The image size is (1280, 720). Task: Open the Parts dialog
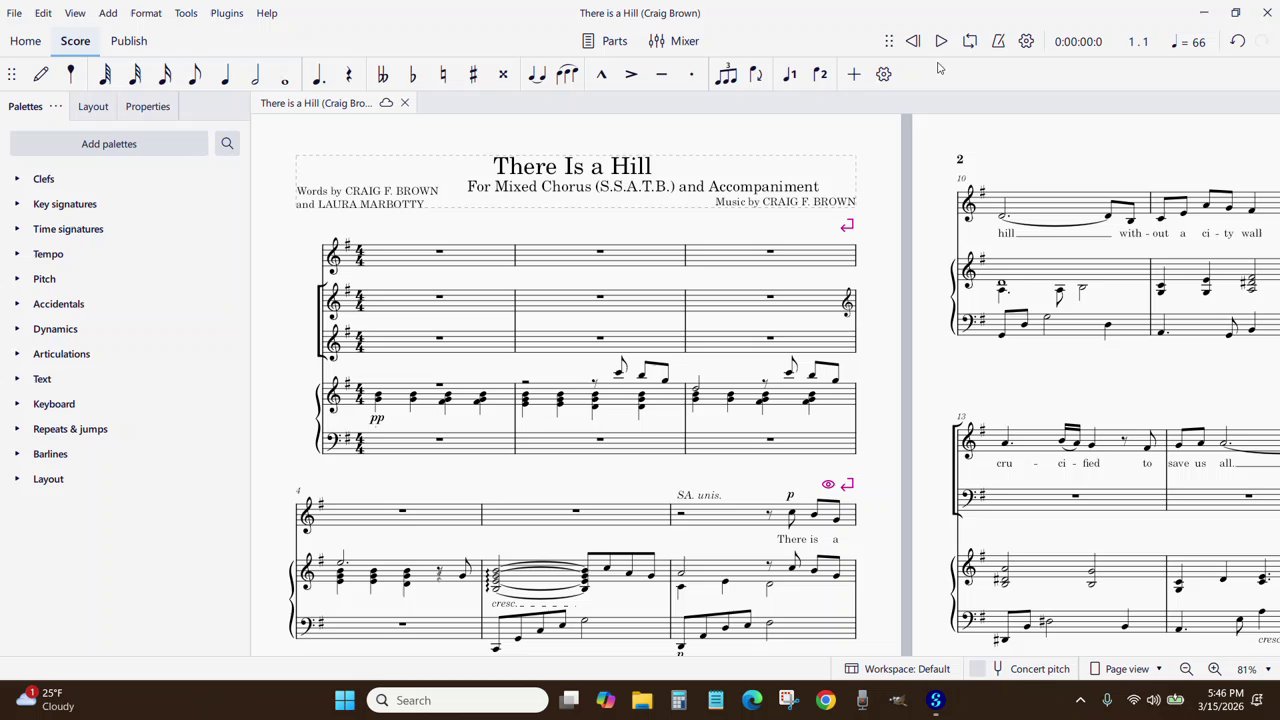604,41
